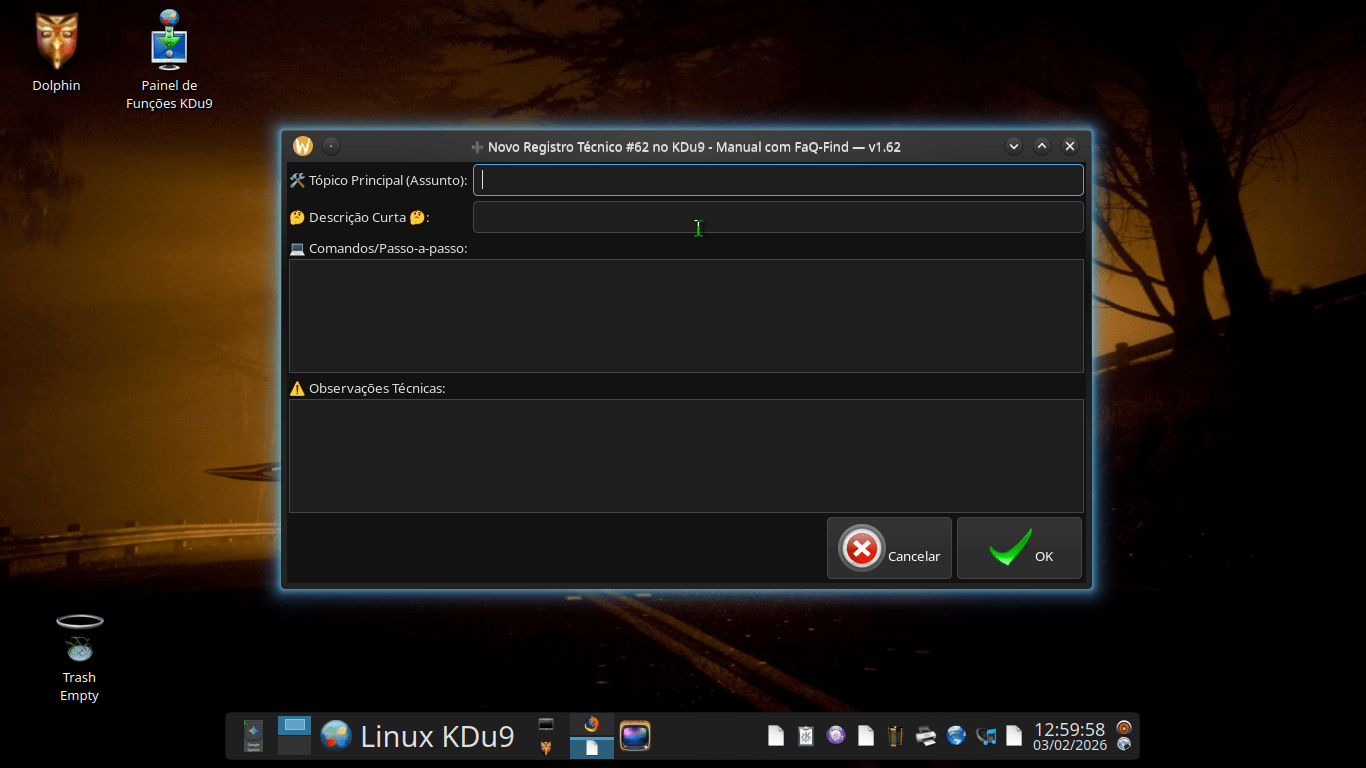Open the Dolphin desktop icon
This screenshot has width=1366, height=768.
point(56,42)
